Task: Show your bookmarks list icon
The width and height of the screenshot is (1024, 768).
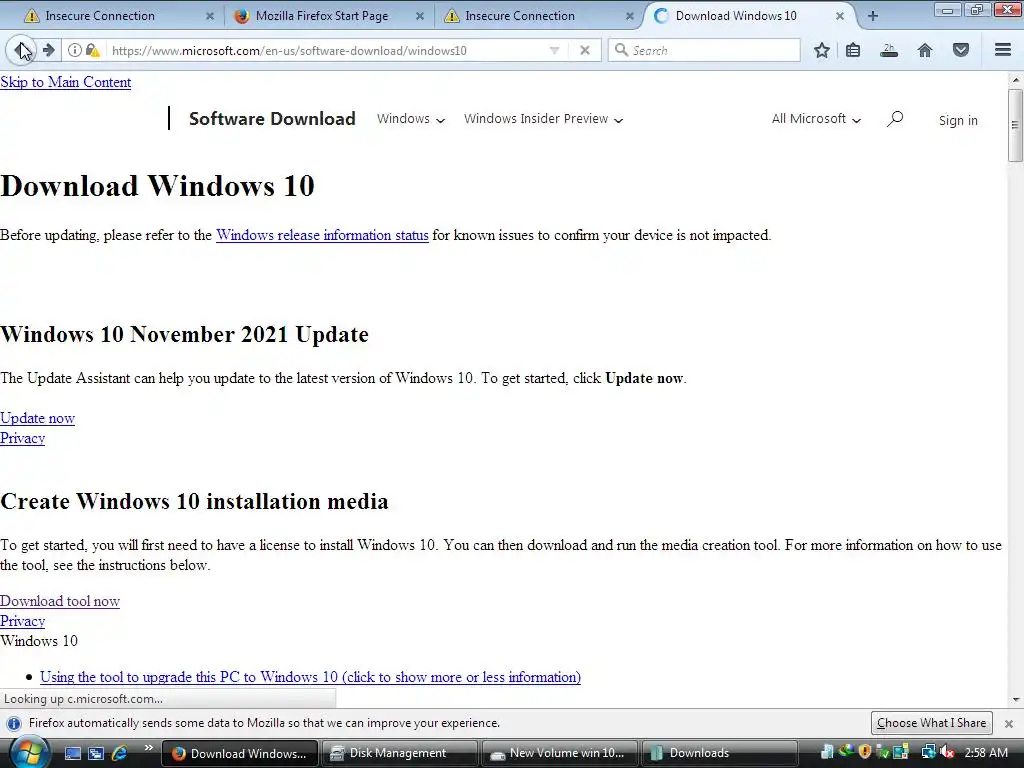Action: coord(853,50)
